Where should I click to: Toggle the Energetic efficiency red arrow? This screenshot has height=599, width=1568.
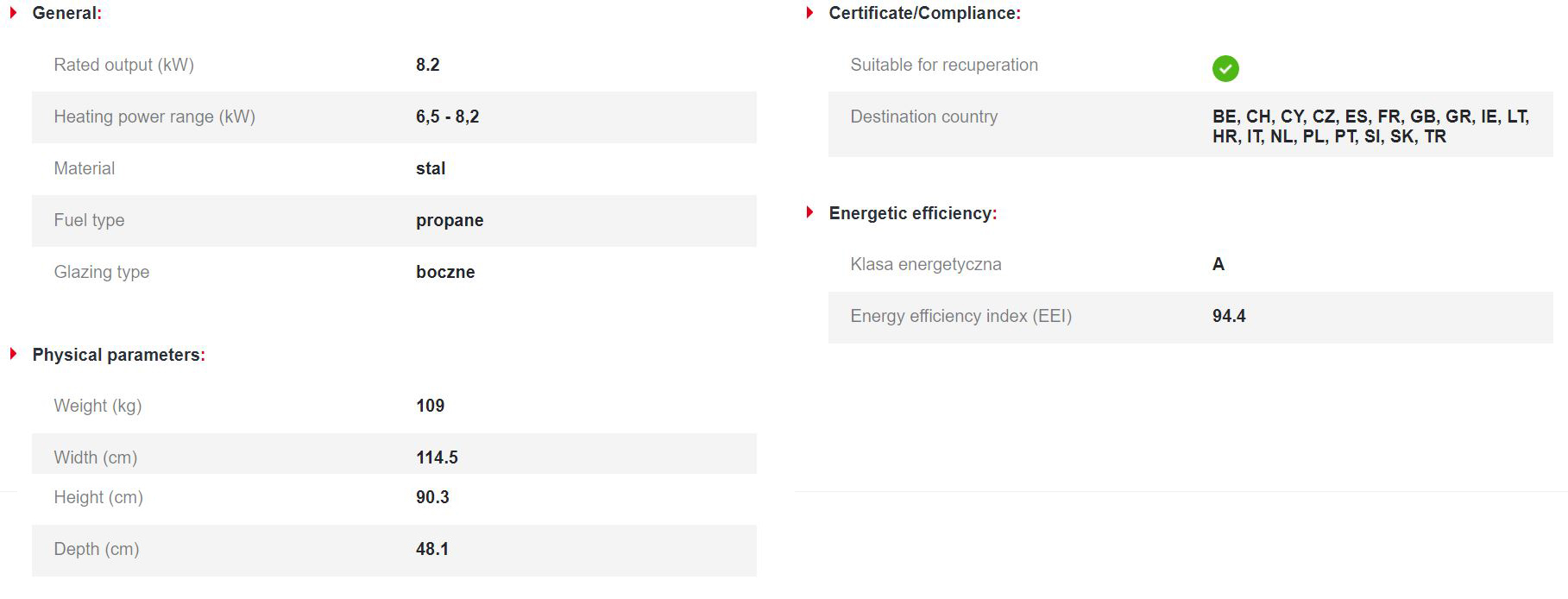pos(809,212)
